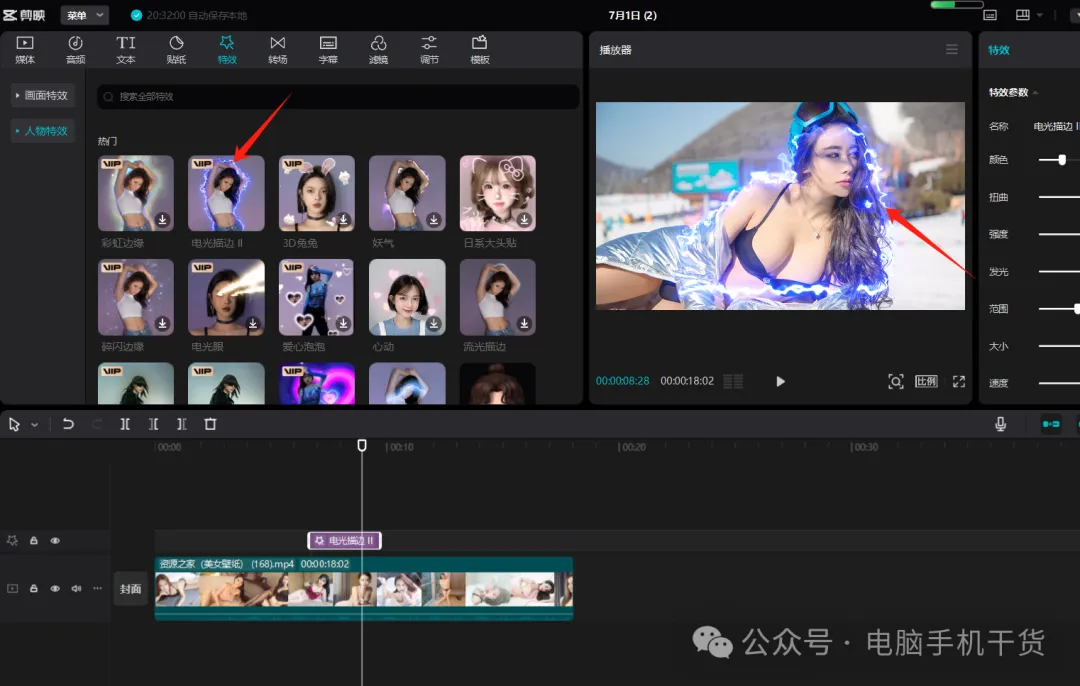Lock the effects track
1080x686 pixels.
pos(34,541)
